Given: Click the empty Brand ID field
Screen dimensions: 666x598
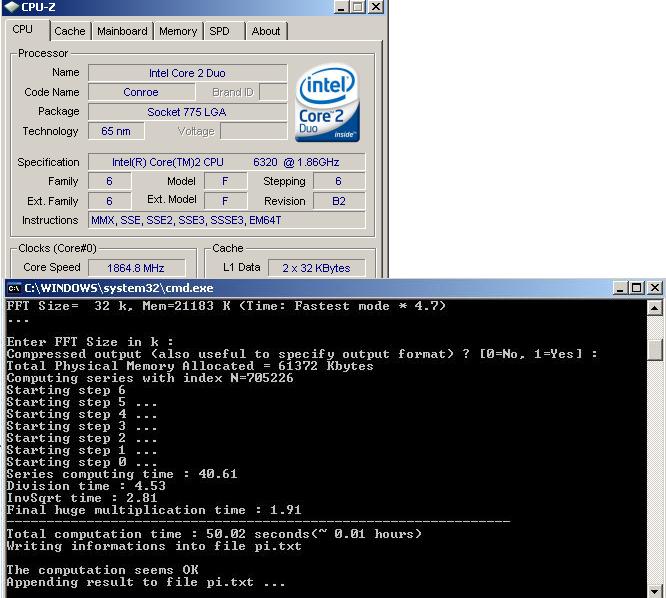Looking at the screenshot, I should [273, 92].
